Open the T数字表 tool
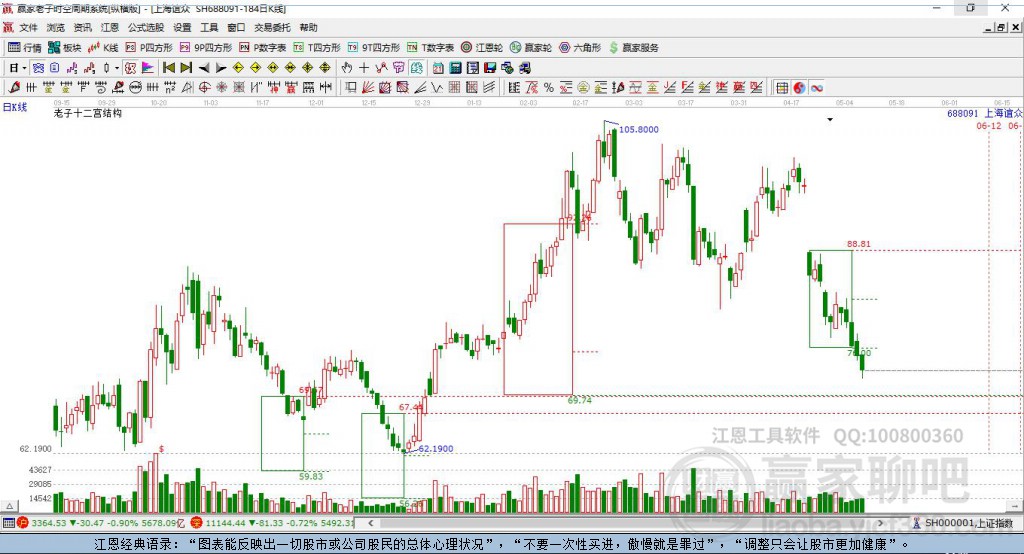 430,48
